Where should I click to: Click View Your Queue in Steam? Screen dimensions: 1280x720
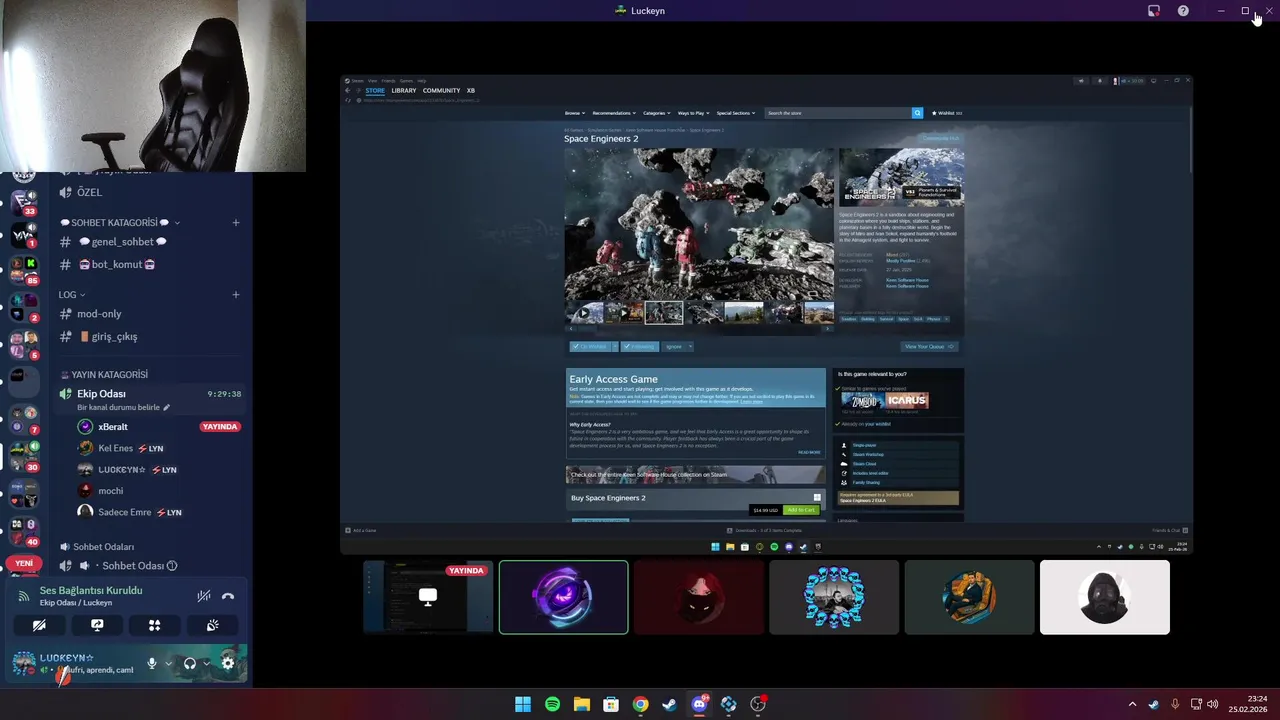coord(930,347)
